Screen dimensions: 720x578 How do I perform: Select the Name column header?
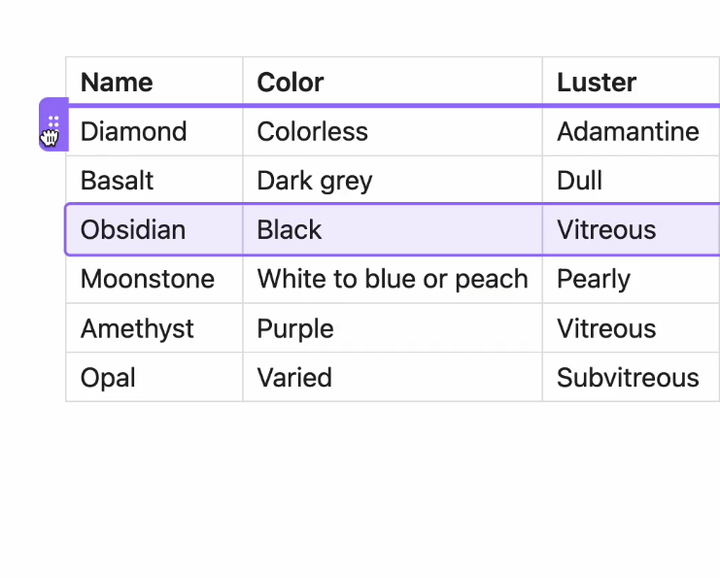tap(117, 82)
